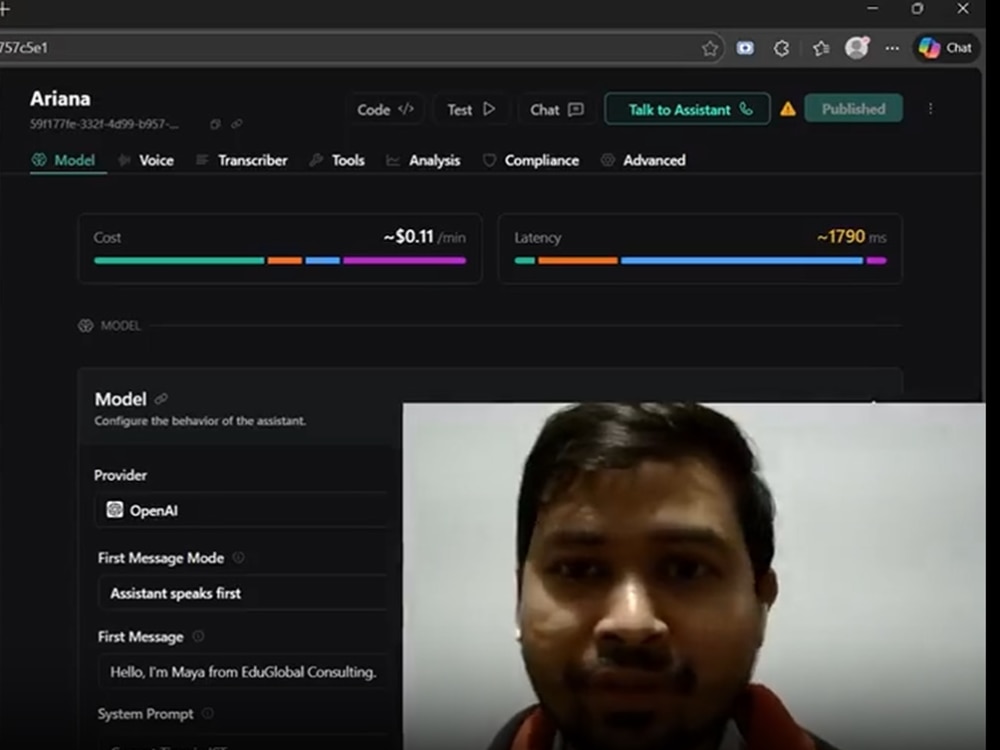
Task: Click the MODEL section header icon
Action: click(85, 326)
